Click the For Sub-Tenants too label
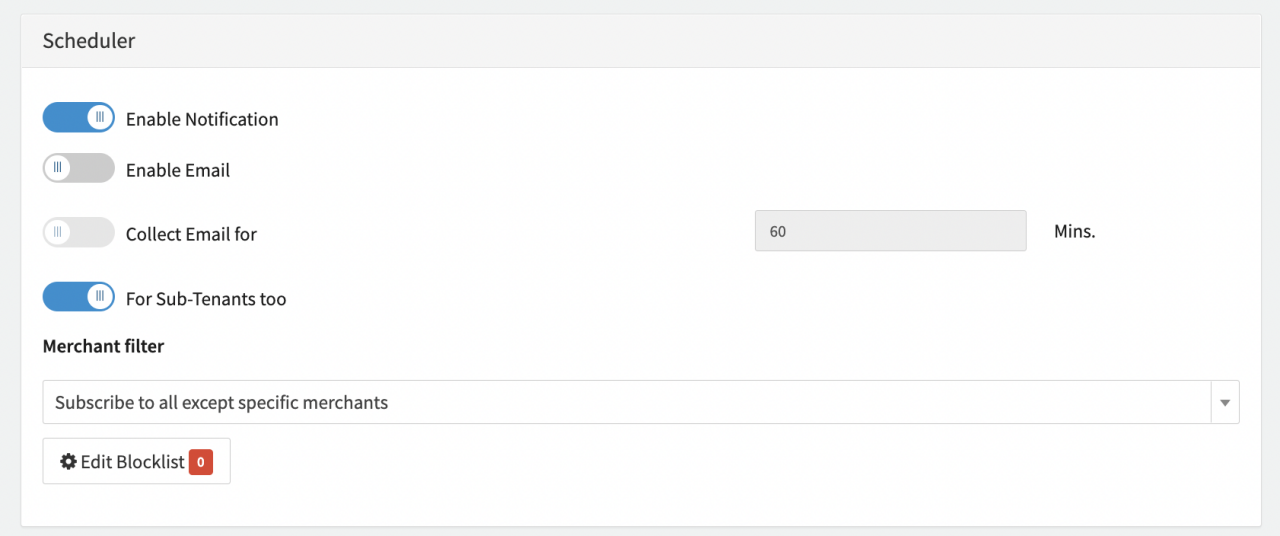The height and width of the screenshot is (536, 1280). point(206,298)
